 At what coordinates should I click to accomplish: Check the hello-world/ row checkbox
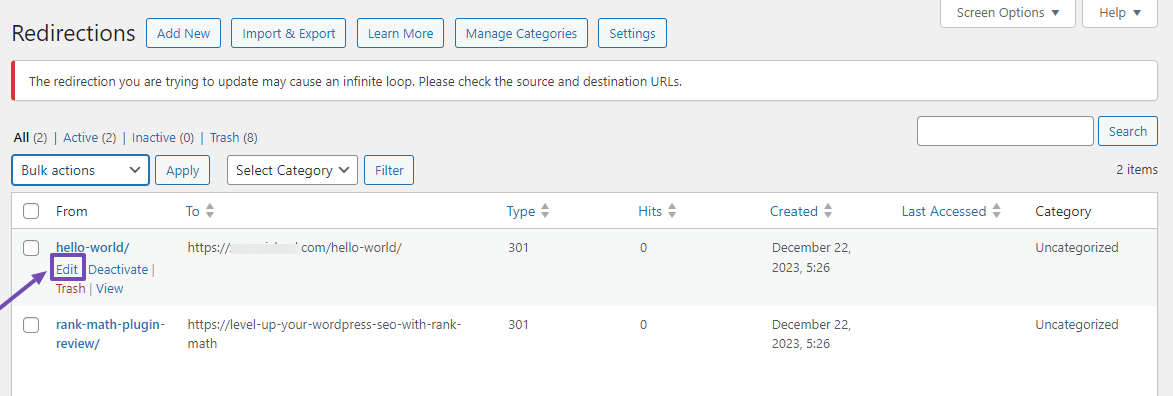[31, 248]
